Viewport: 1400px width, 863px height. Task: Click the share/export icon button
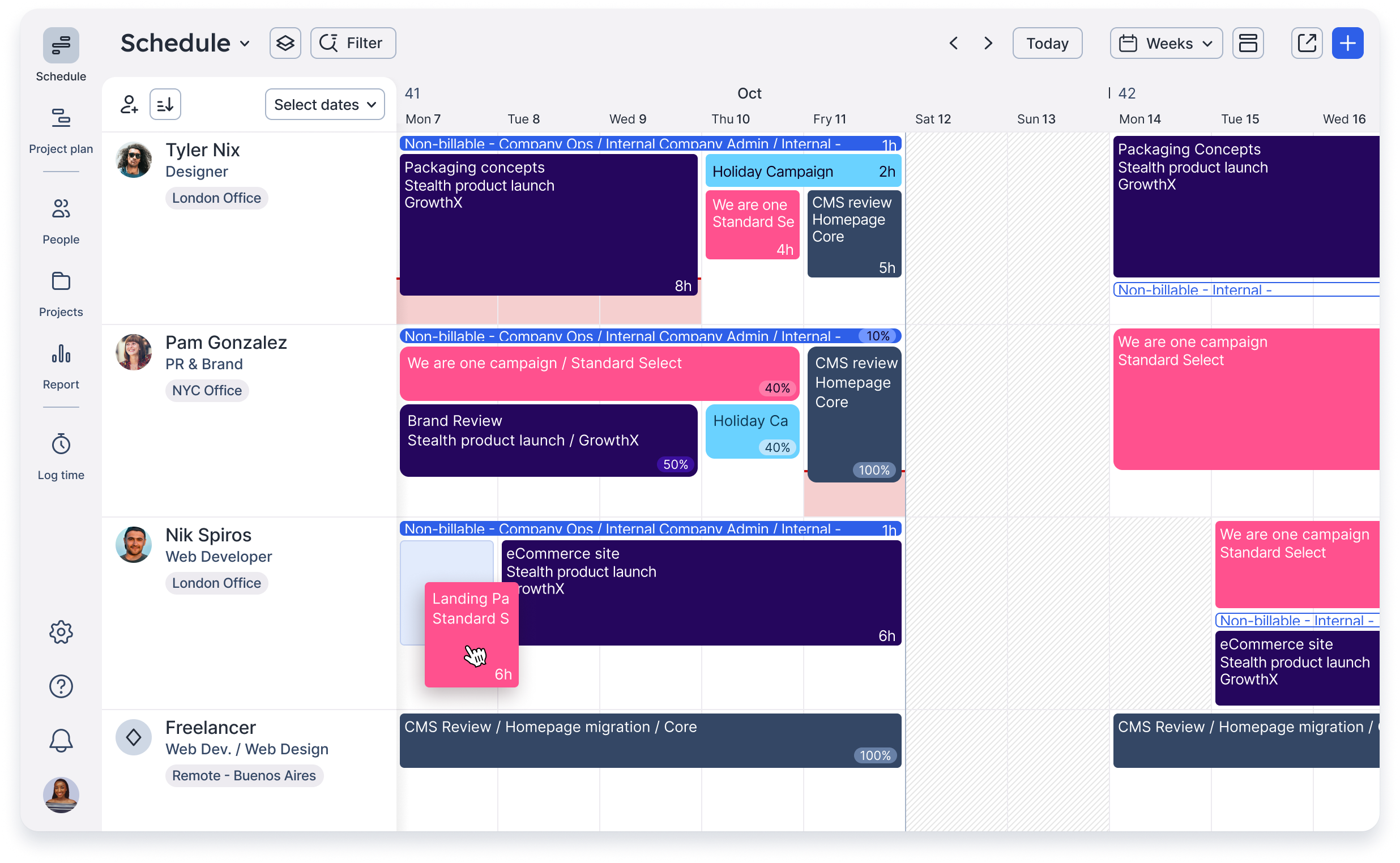[x=1307, y=44]
